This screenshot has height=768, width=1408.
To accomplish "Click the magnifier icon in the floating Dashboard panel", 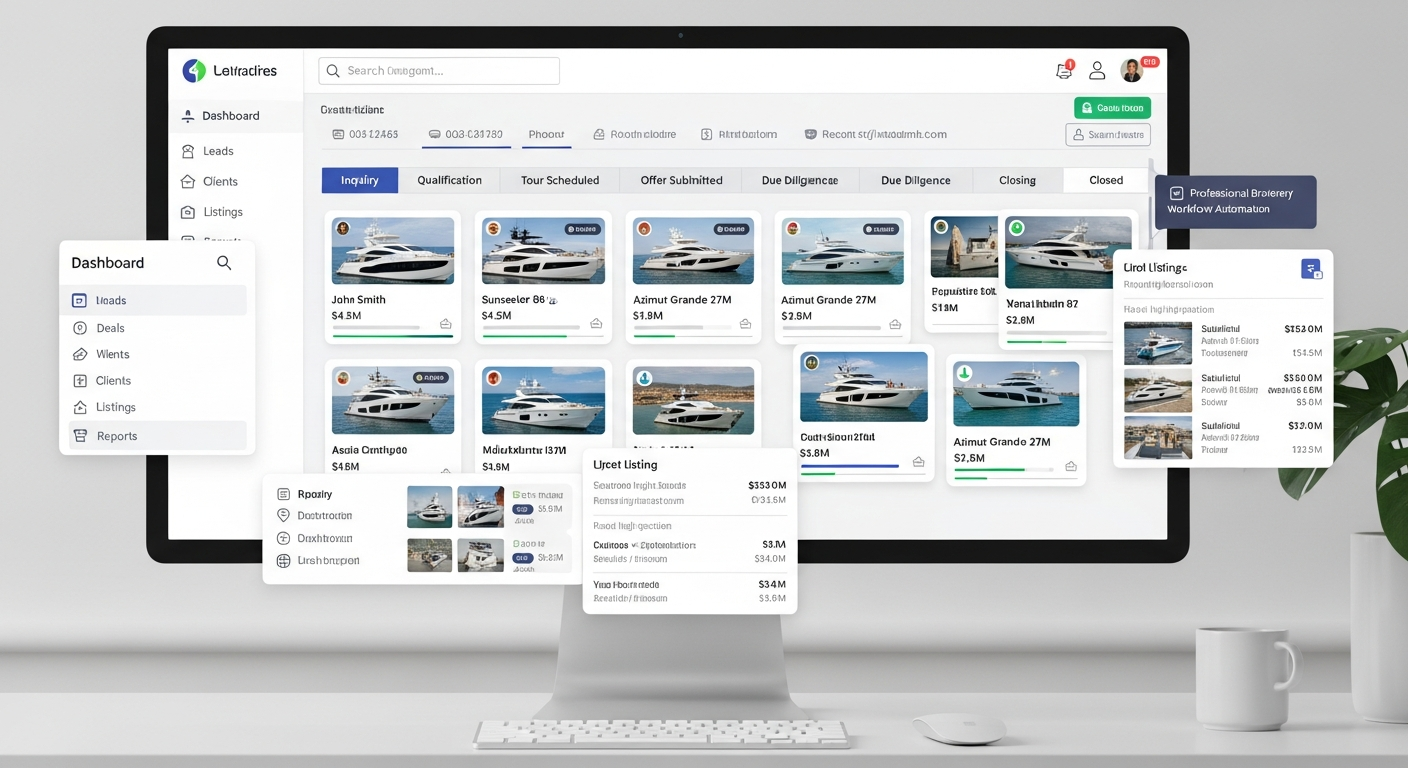I will point(224,263).
